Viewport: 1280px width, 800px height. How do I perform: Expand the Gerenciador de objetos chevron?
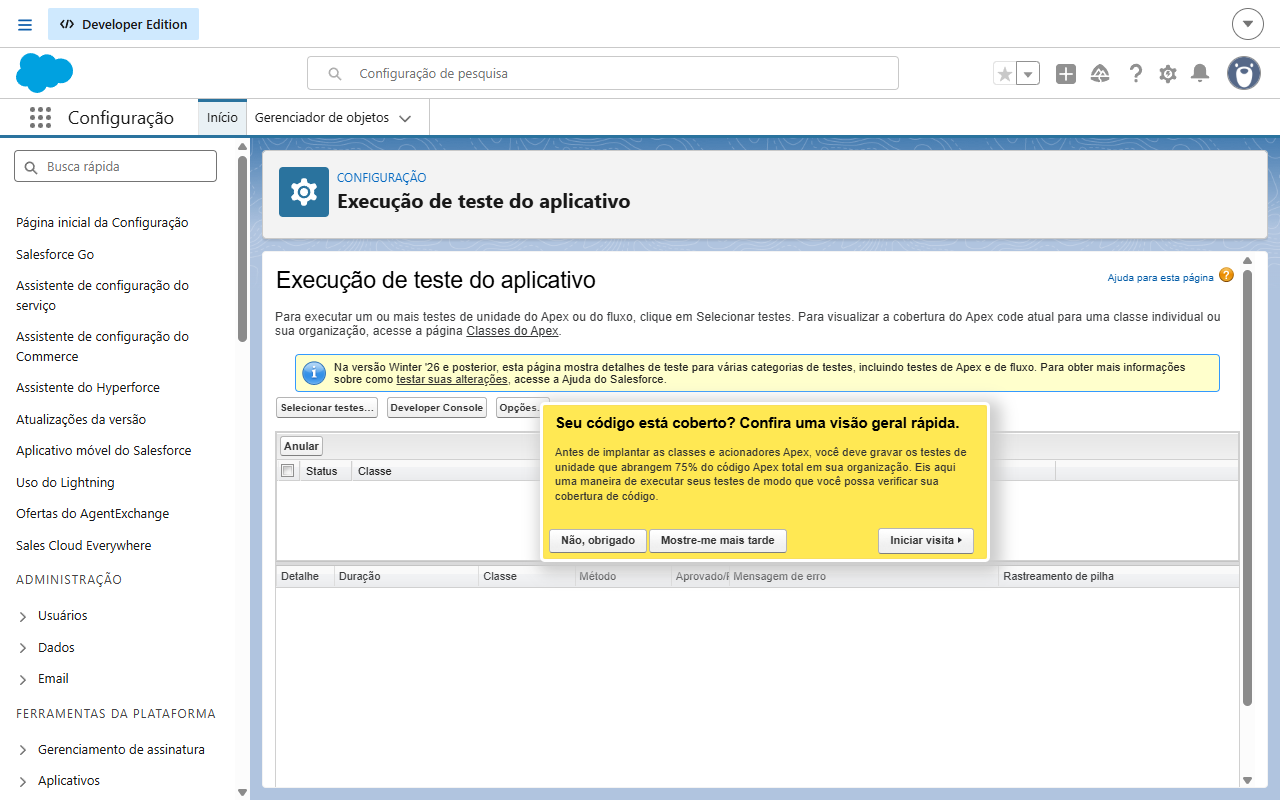(405, 118)
